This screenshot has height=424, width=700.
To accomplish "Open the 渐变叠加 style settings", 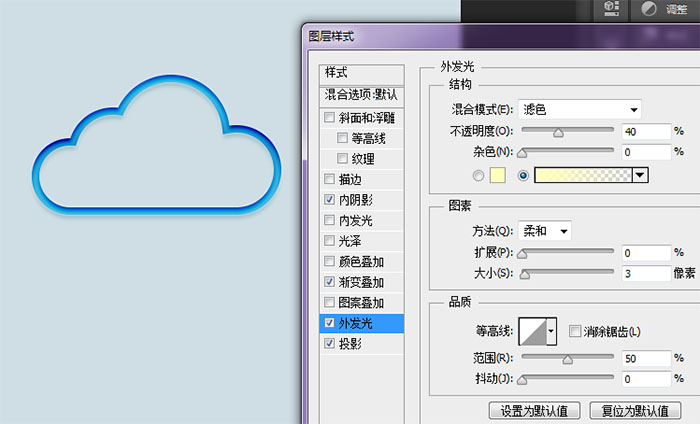I will [361, 282].
